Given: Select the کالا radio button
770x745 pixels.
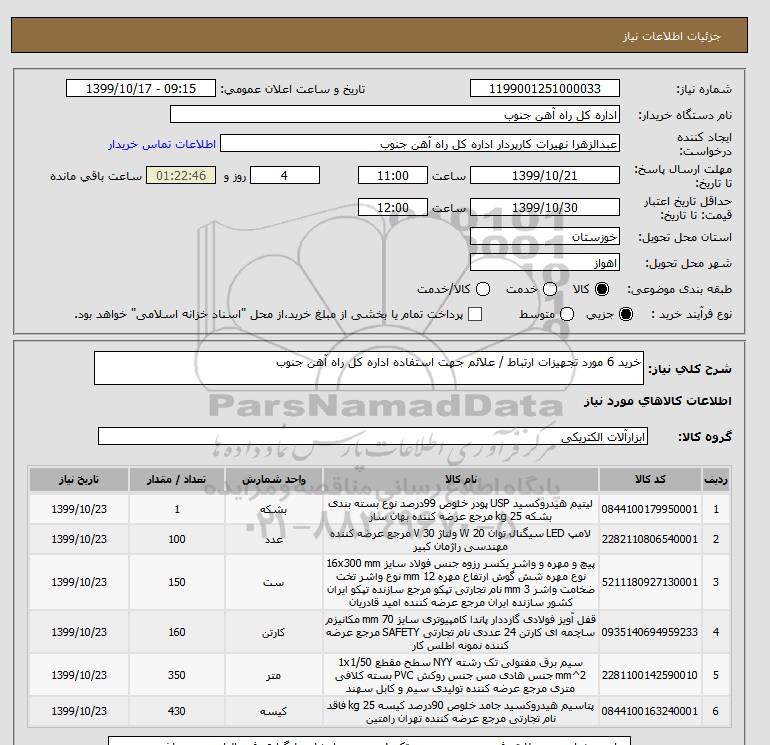Looking at the screenshot, I should 602,289.
